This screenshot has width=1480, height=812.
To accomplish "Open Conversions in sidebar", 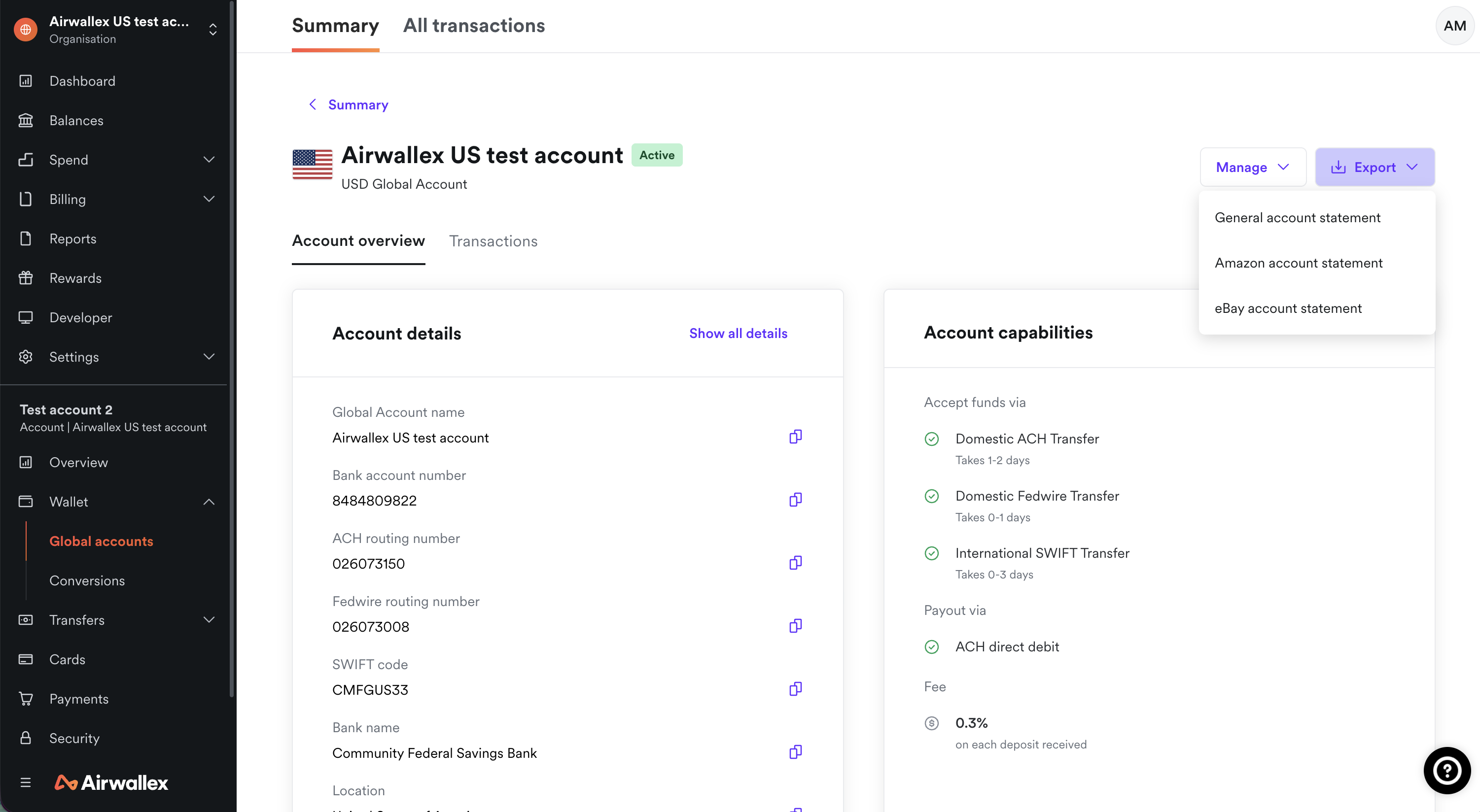I will tap(87, 580).
